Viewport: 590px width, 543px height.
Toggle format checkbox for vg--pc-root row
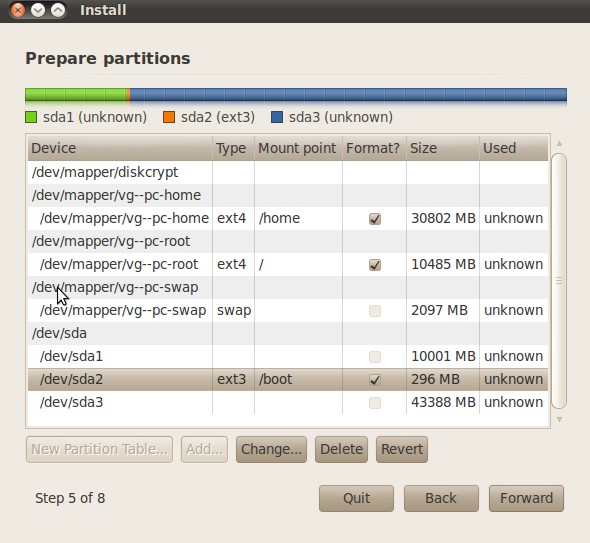pos(374,265)
